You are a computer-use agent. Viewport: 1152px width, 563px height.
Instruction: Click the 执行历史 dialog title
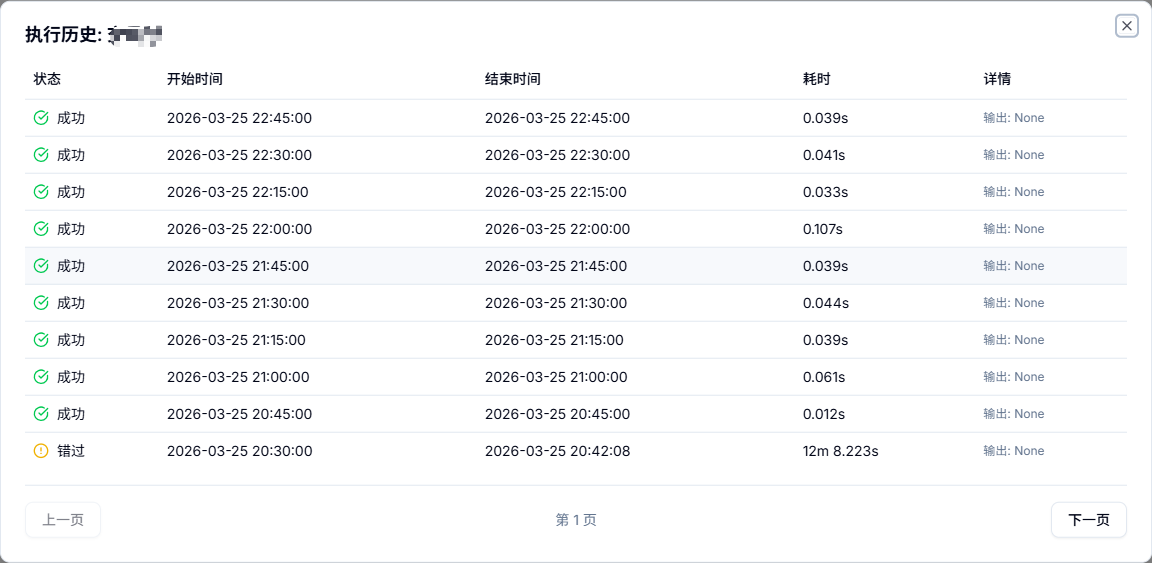93,35
